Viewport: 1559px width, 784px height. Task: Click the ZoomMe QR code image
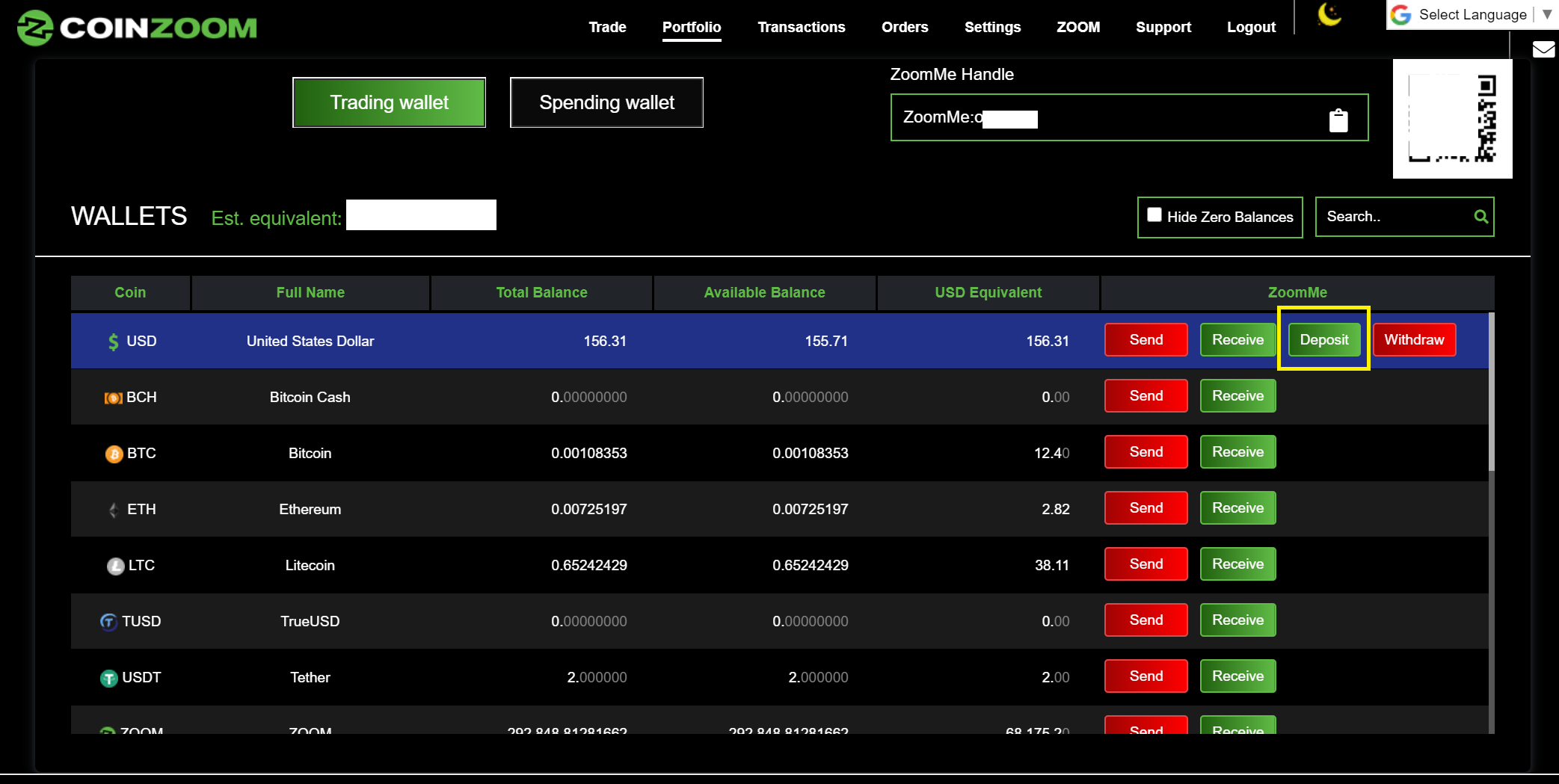[1452, 119]
